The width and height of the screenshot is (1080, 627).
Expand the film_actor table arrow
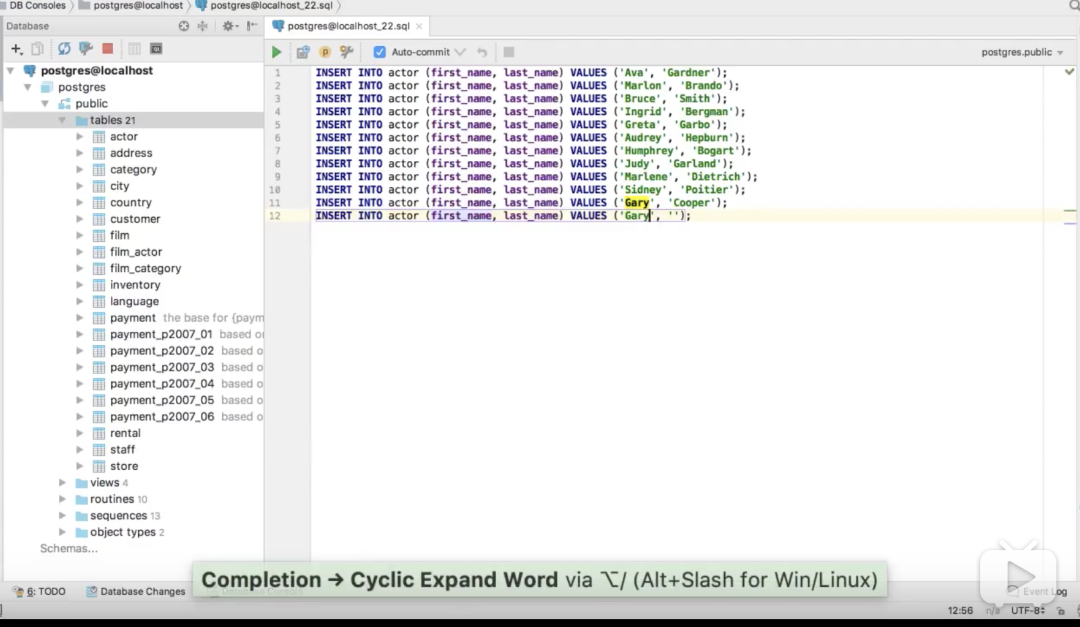79,251
